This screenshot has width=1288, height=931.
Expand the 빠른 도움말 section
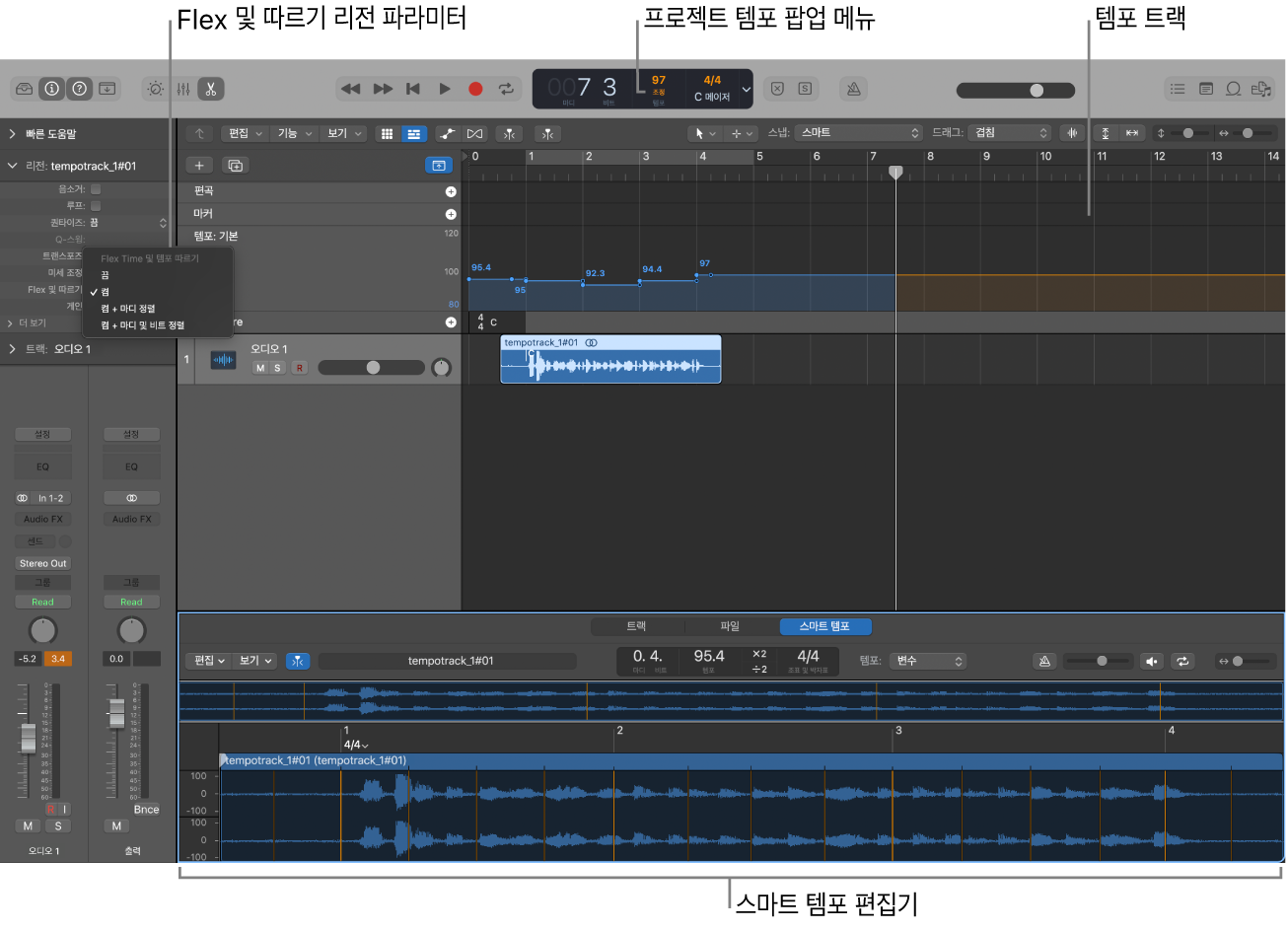12,134
